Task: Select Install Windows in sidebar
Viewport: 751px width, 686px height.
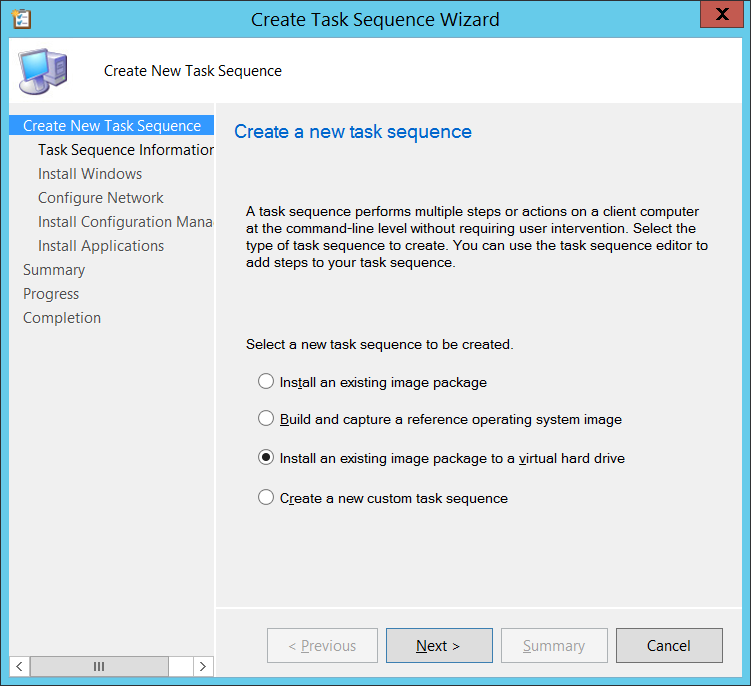Action: [90, 174]
